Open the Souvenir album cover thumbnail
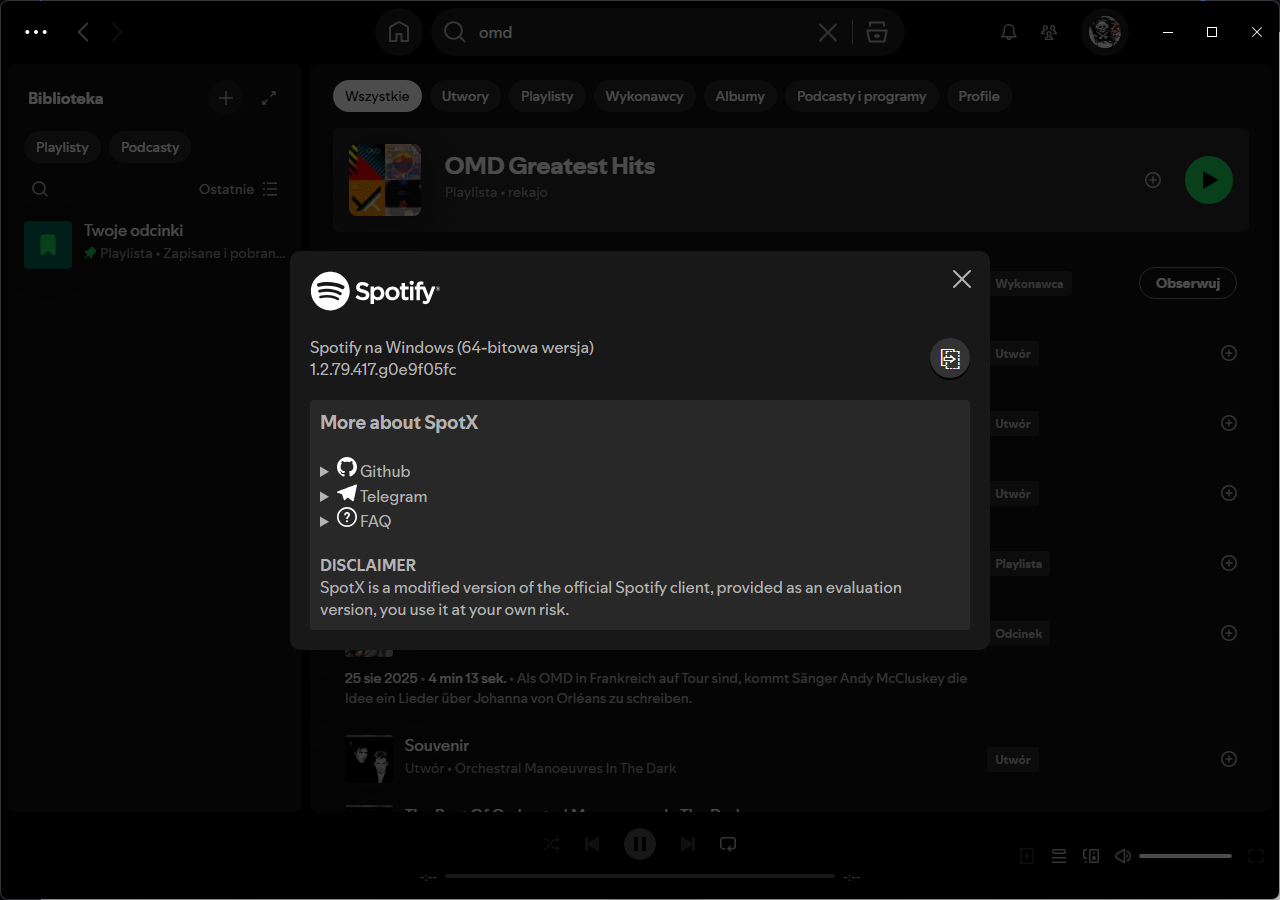The height and width of the screenshot is (900, 1280). [x=369, y=759]
